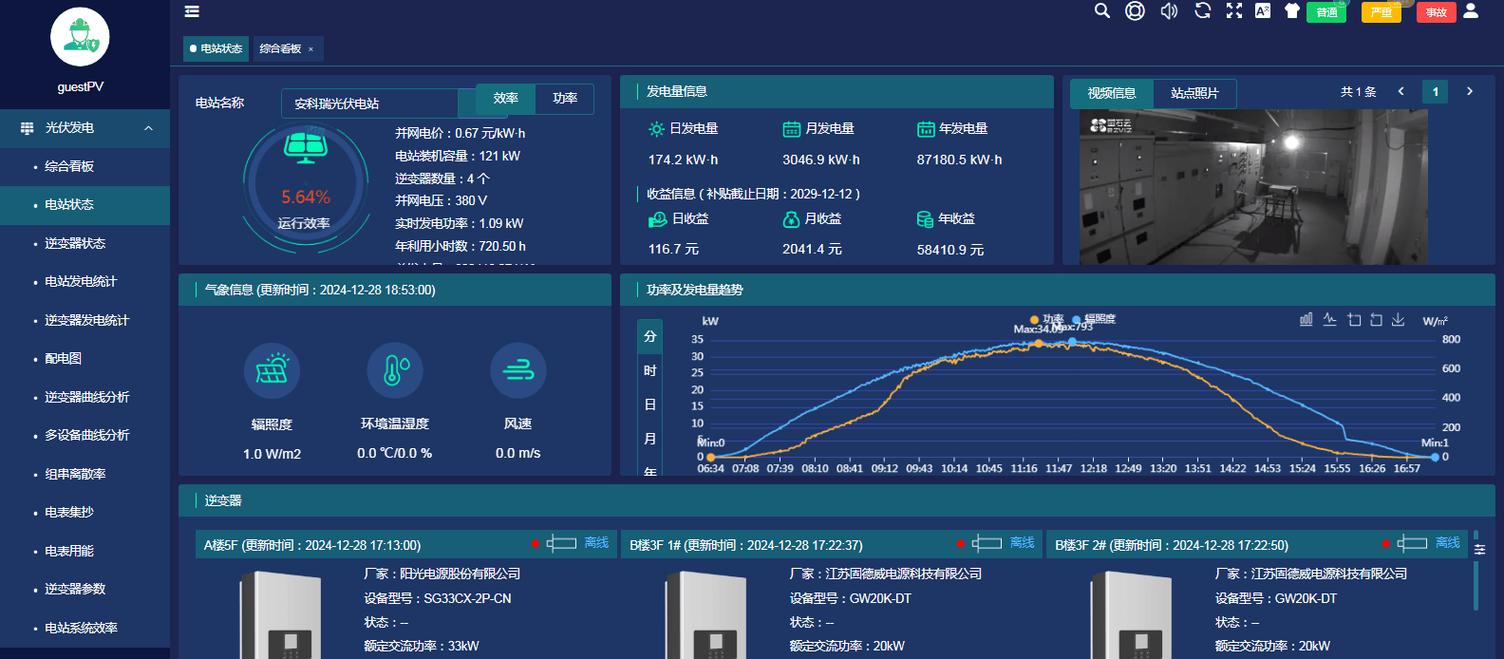The height and width of the screenshot is (659, 1504).
Task: Activate the chart area zoom icon
Action: coord(1354,320)
